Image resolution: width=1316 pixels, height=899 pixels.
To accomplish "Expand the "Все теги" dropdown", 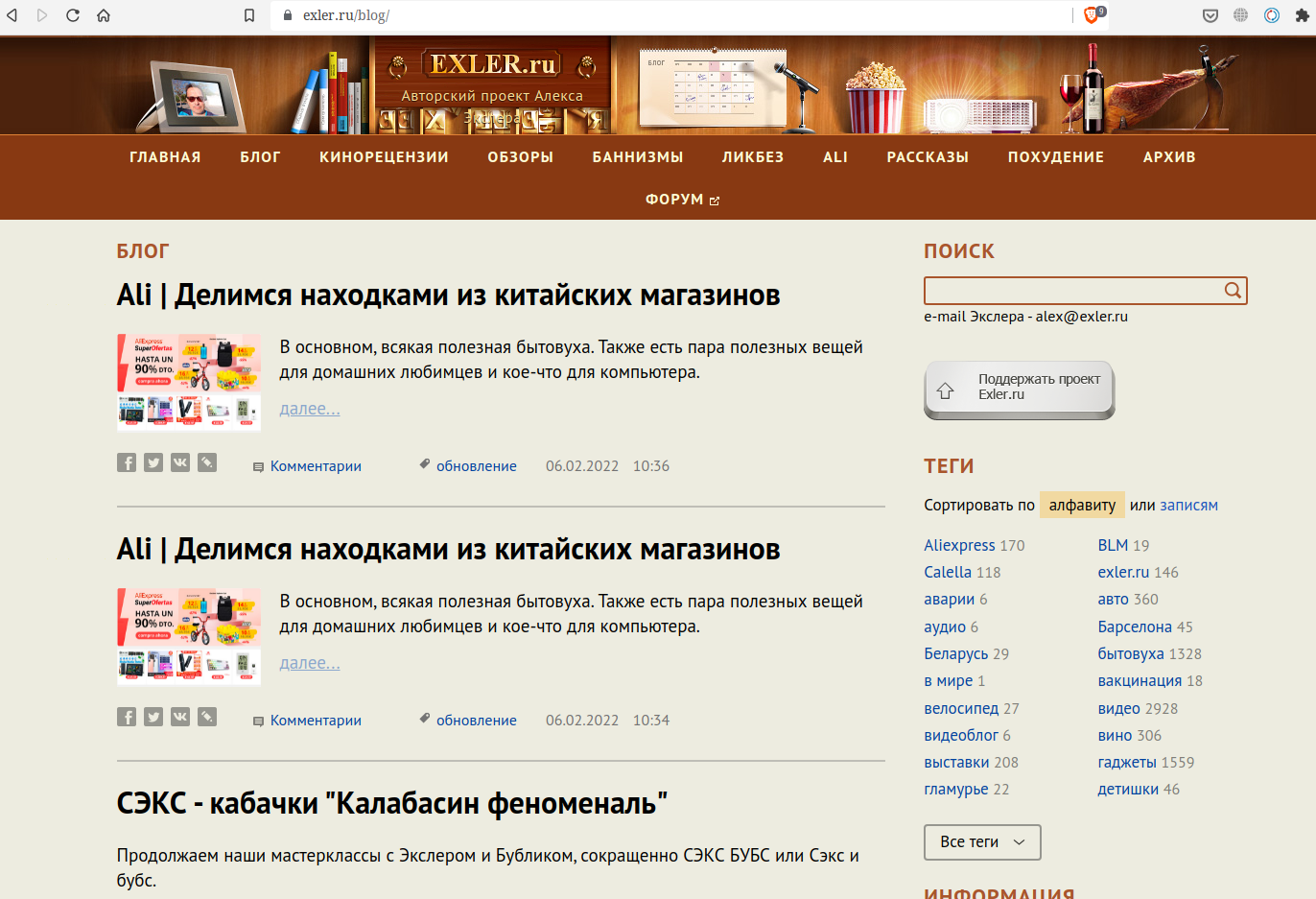I will pyautogui.click(x=982, y=842).
